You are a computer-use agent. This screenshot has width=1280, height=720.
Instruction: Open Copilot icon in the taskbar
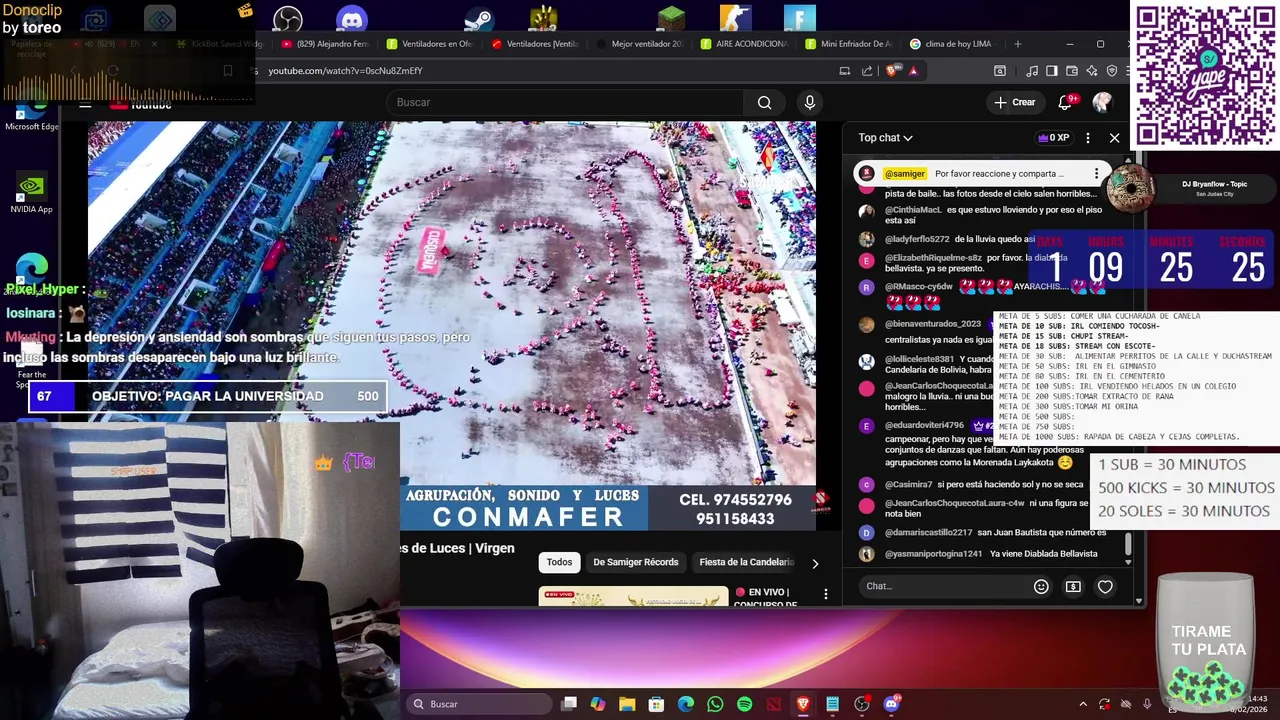click(598, 704)
